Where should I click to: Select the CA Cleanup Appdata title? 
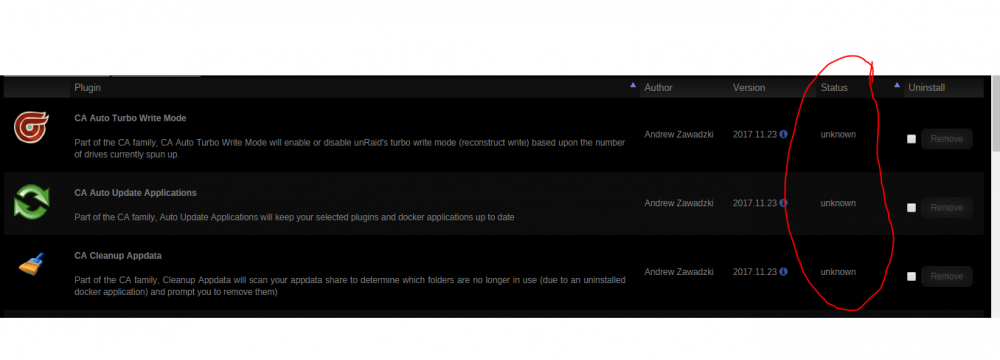(x=118, y=255)
